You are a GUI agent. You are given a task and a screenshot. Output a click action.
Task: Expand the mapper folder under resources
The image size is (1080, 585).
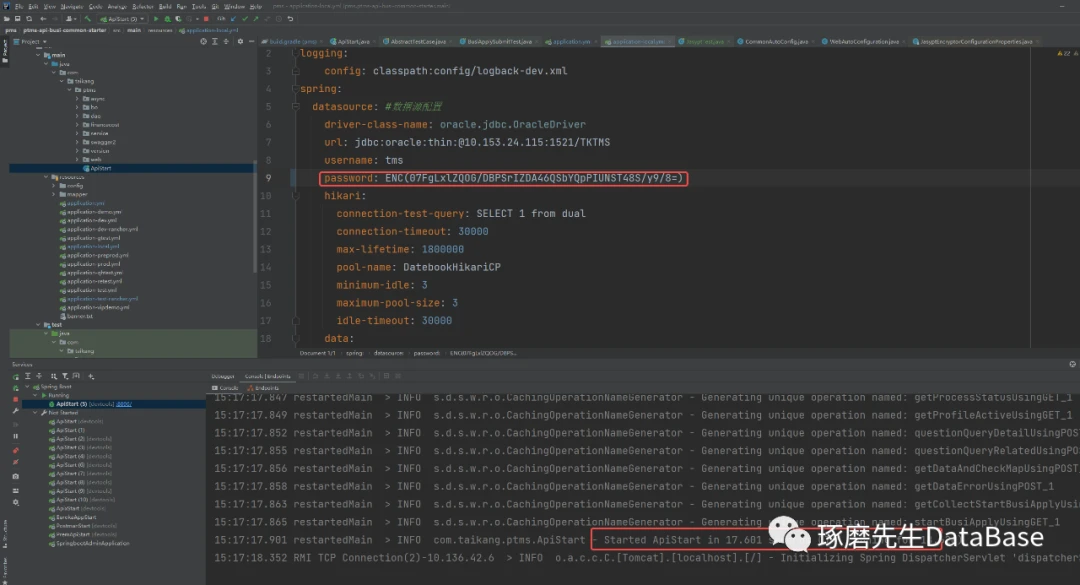(54, 194)
